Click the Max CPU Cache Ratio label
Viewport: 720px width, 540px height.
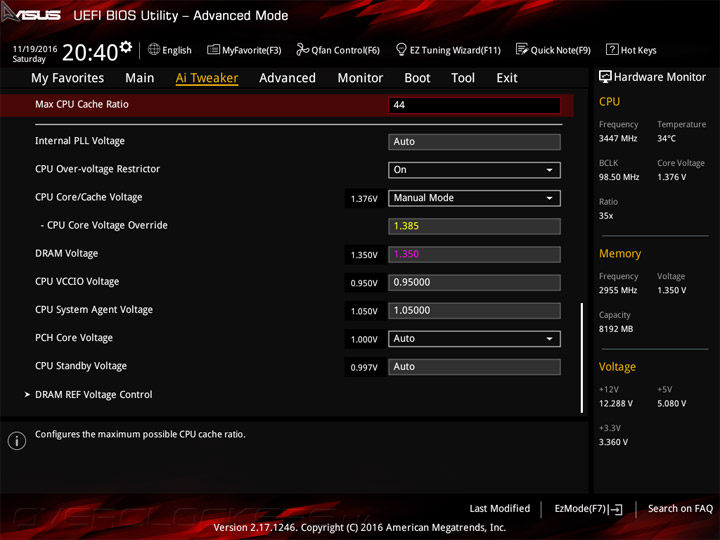82,104
